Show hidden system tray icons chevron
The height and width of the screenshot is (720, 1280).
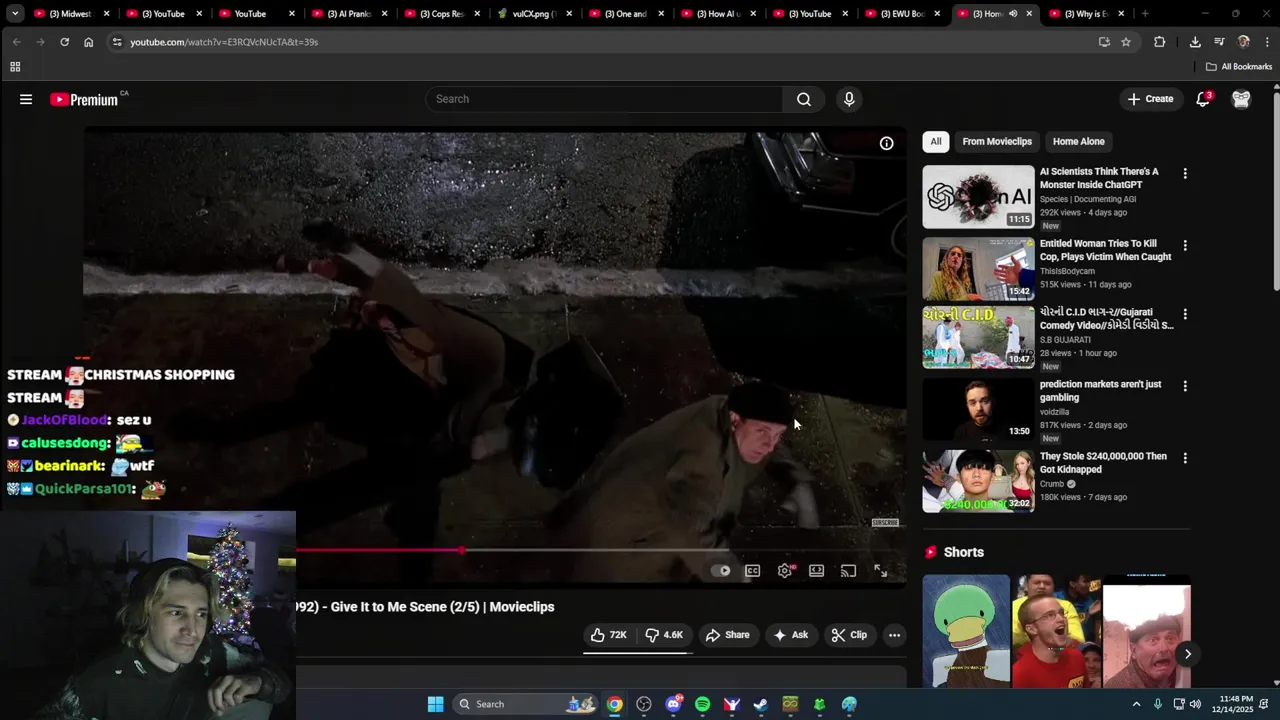1136,704
